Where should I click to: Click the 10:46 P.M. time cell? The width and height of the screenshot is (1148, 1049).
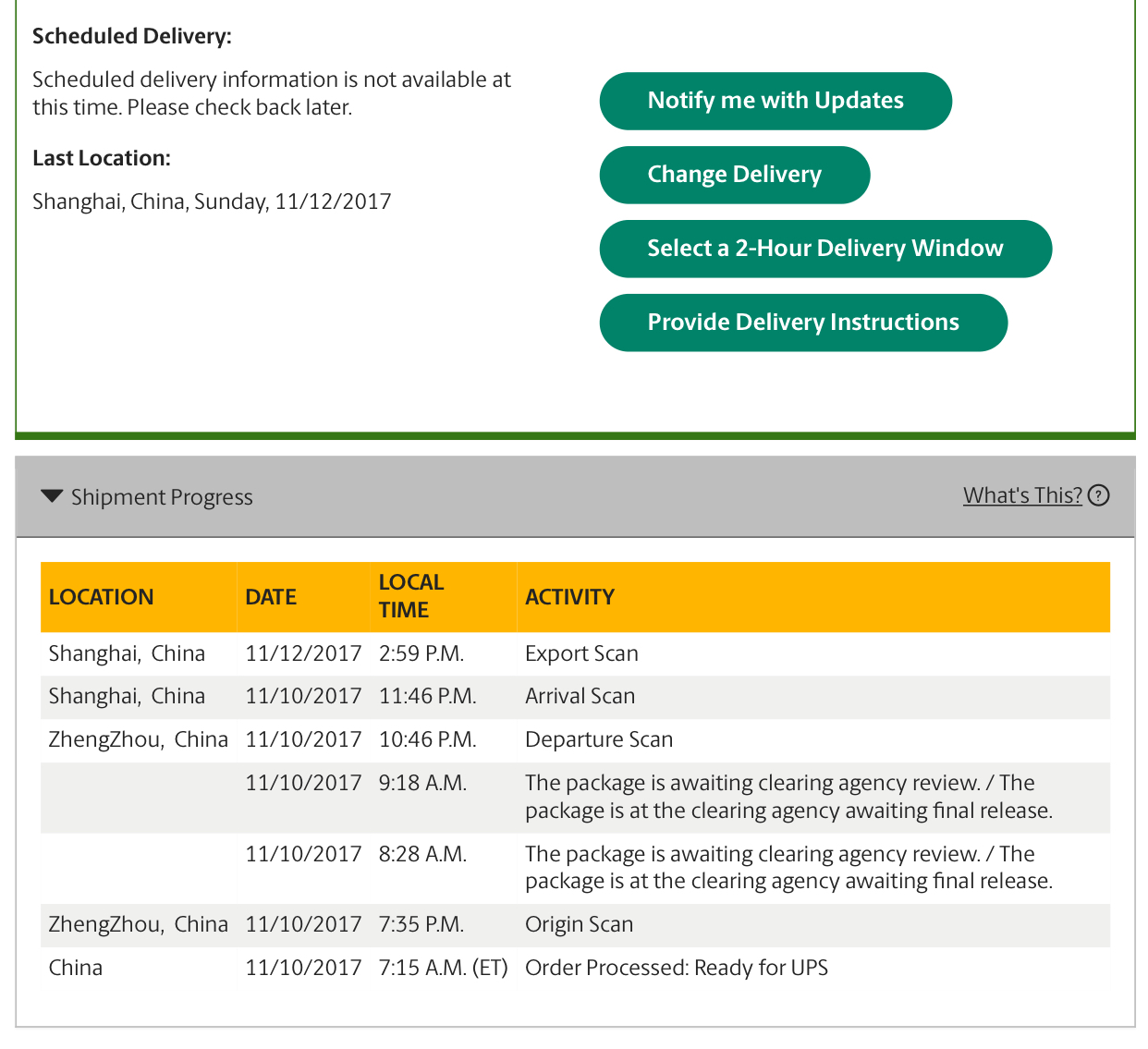coord(428,739)
